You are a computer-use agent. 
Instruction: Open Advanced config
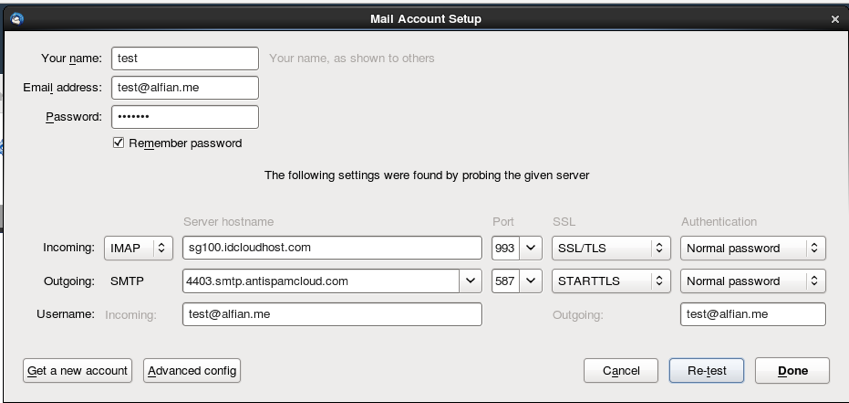pyautogui.click(x=192, y=370)
